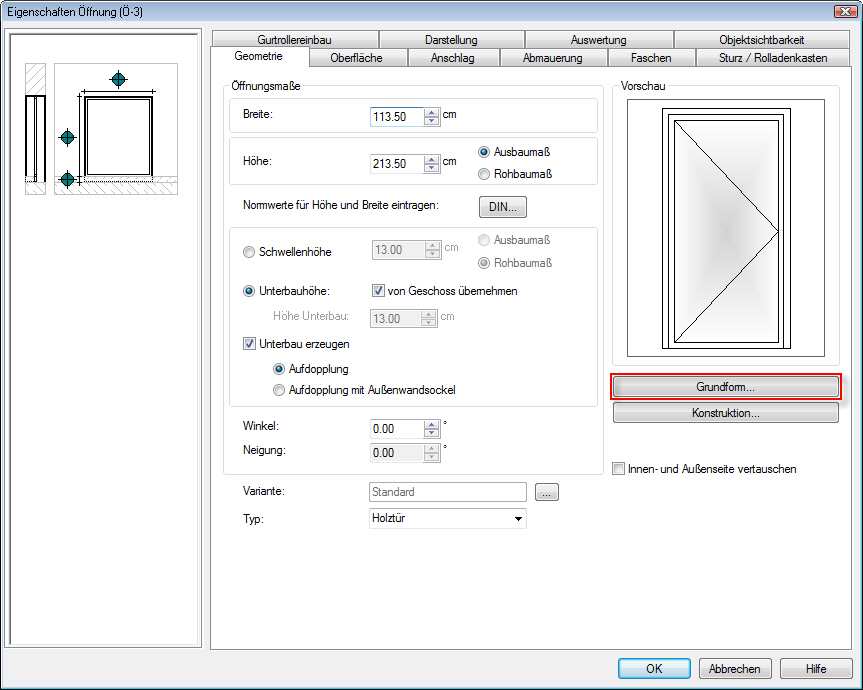Toggle von Geschoss übernehmen checkbox
863x690 pixels.
378,291
